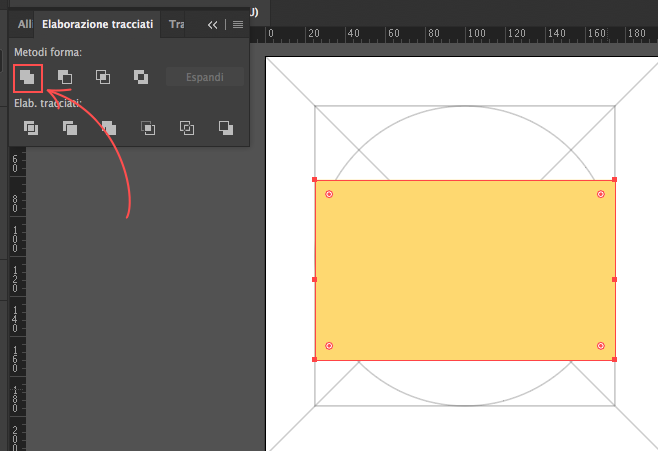
Task: Click the vertical ruler at mark 120
Action: (x=15, y=279)
